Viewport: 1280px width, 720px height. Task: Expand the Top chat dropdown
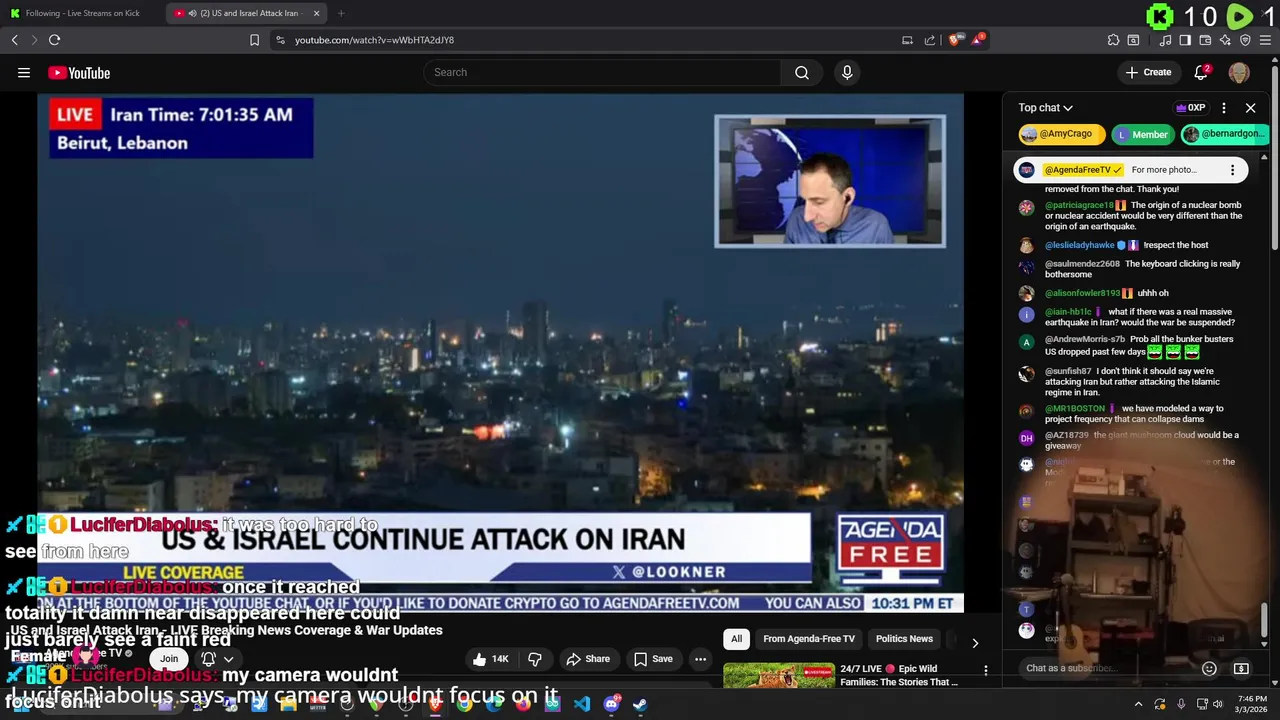1045,108
